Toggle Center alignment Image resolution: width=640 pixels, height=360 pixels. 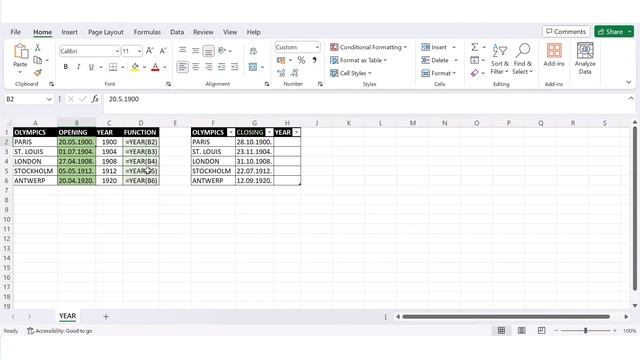pyautogui.click(x=196, y=67)
